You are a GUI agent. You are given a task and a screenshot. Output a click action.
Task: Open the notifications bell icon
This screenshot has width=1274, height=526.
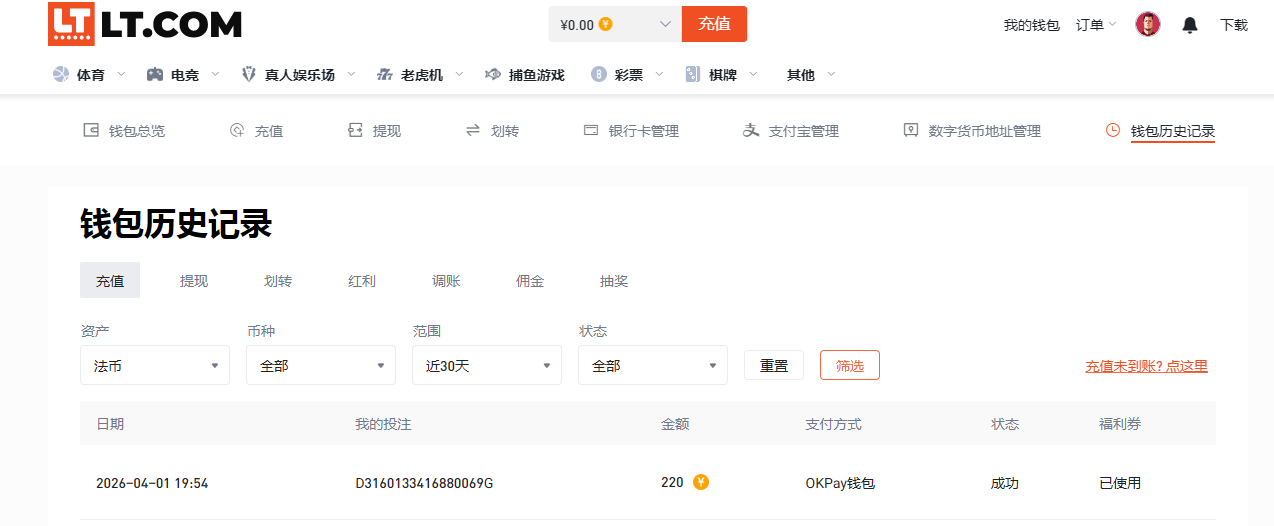tap(1190, 25)
